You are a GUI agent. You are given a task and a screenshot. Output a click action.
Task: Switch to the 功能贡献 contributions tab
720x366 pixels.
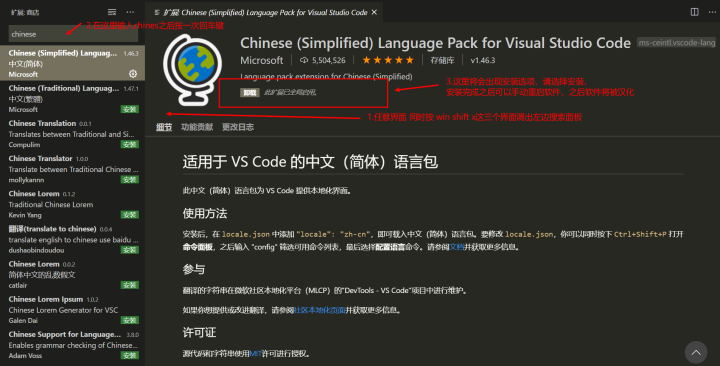click(x=197, y=127)
